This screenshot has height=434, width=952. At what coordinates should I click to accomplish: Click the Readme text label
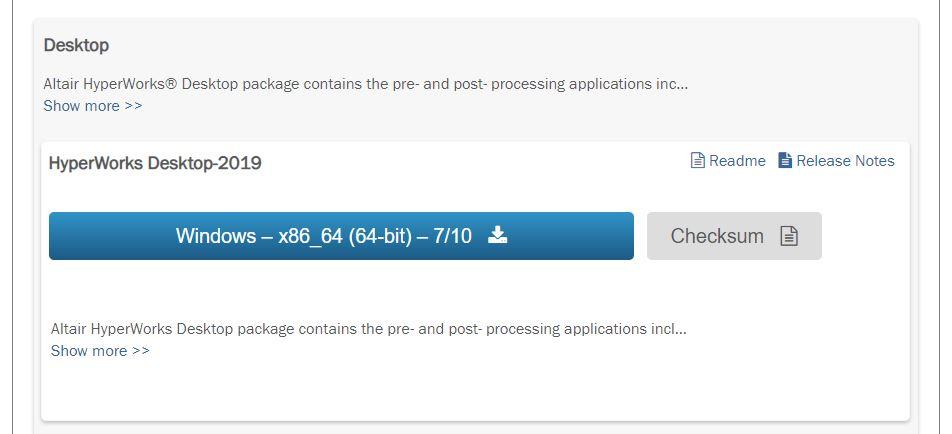point(737,161)
